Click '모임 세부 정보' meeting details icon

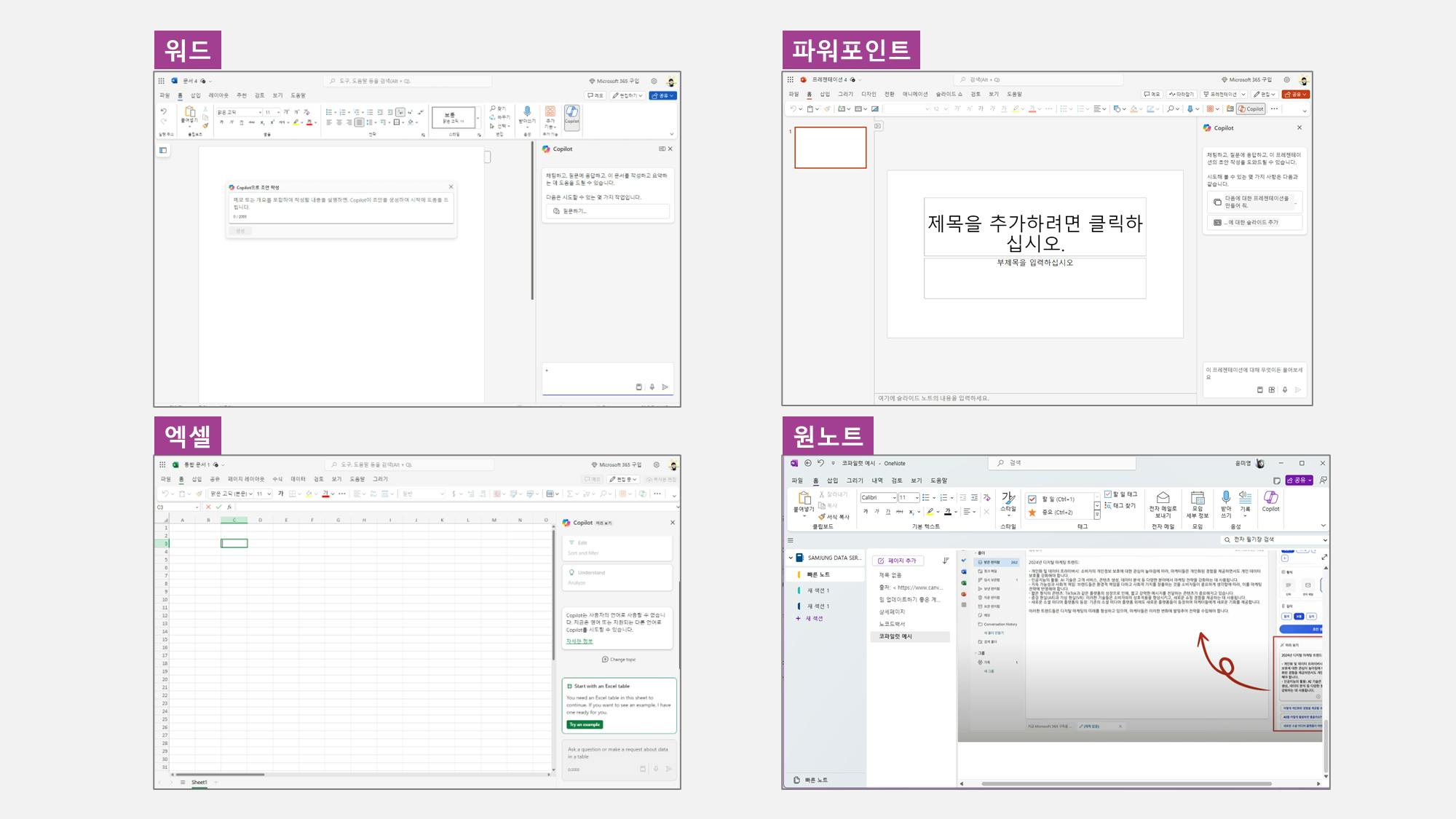pyautogui.click(x=1198, y=499)
